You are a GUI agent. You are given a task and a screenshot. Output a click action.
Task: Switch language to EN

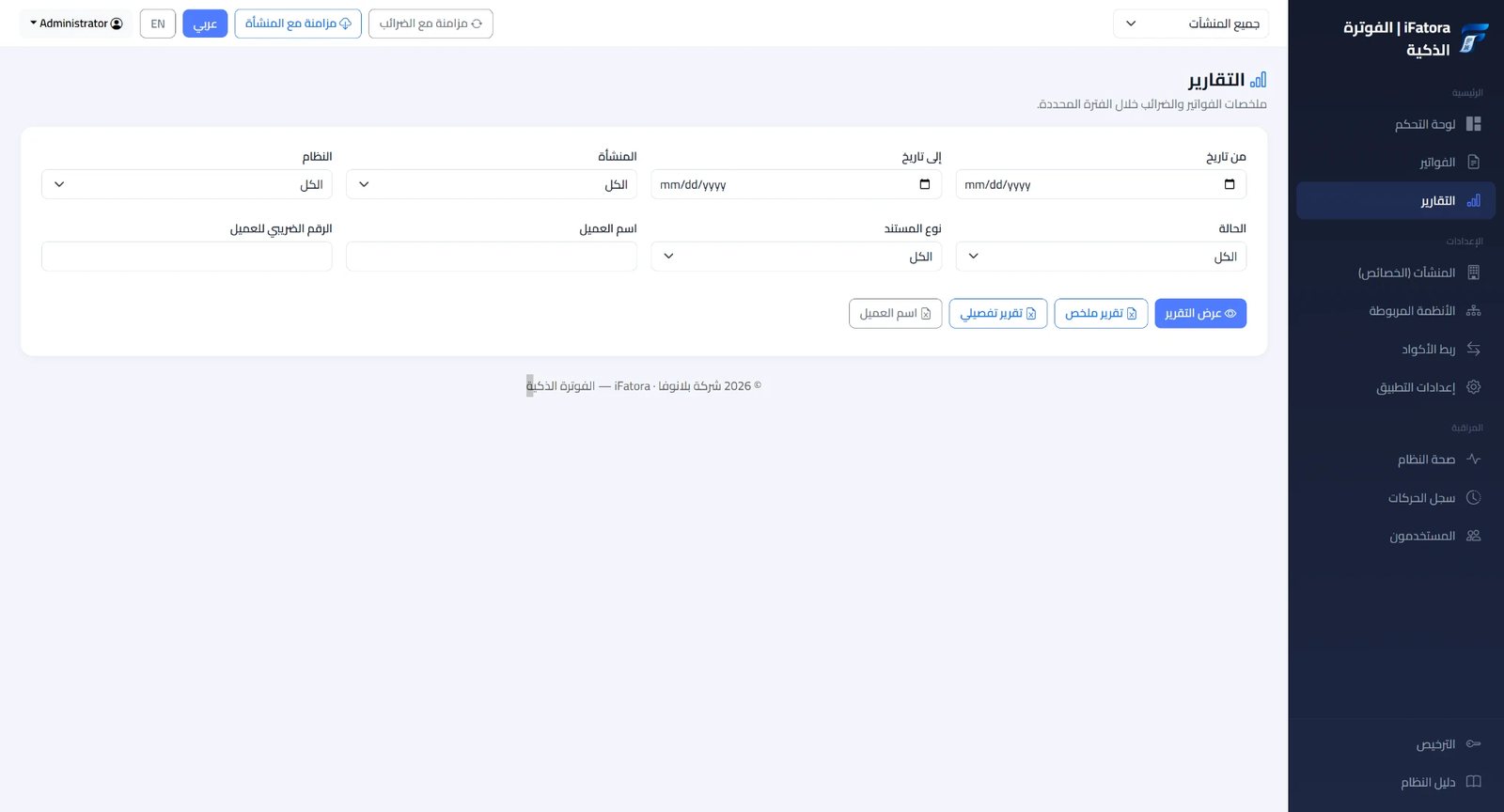(x=158, y=23)
